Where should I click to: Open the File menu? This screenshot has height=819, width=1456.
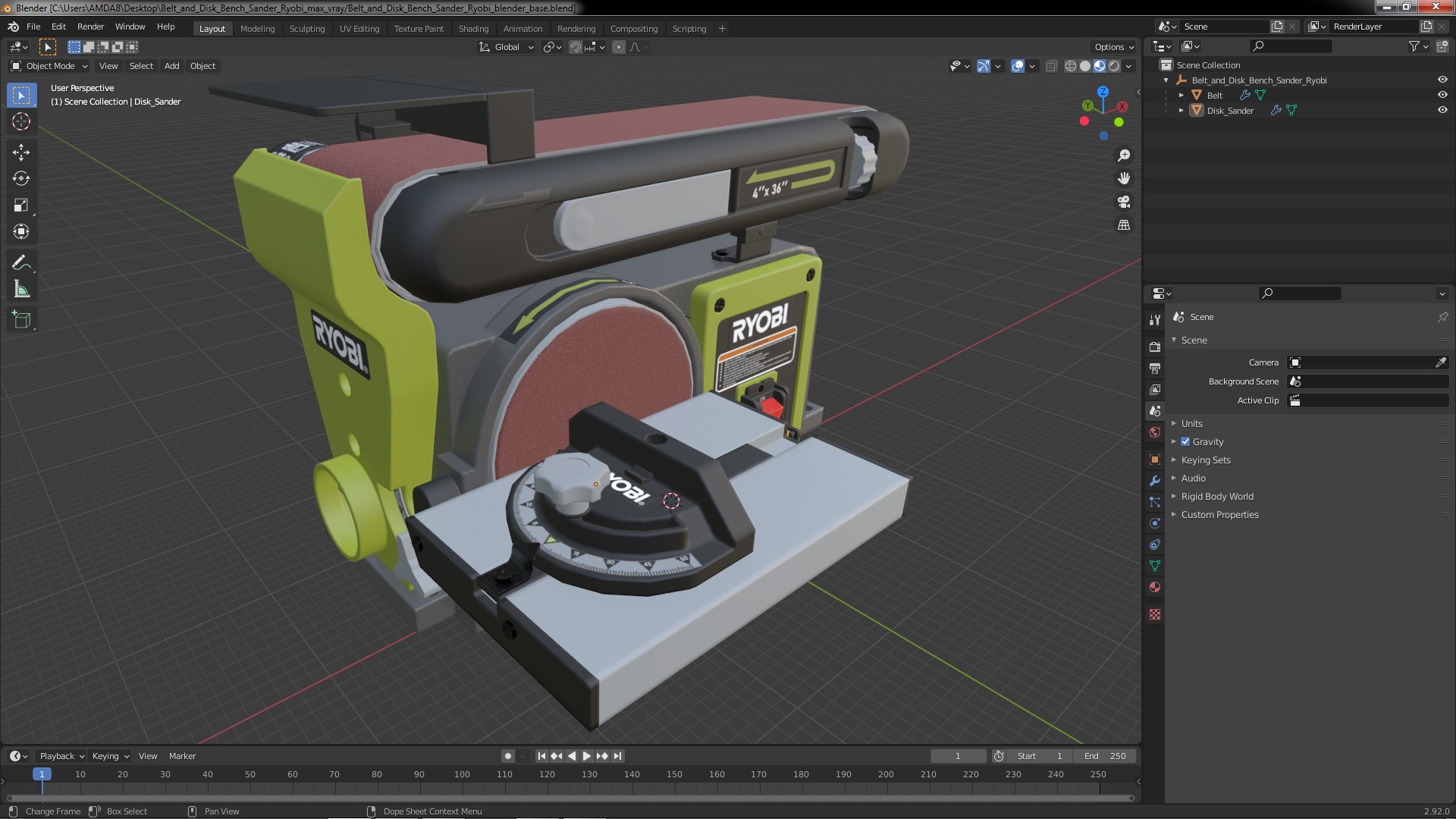tap(33, 27)
